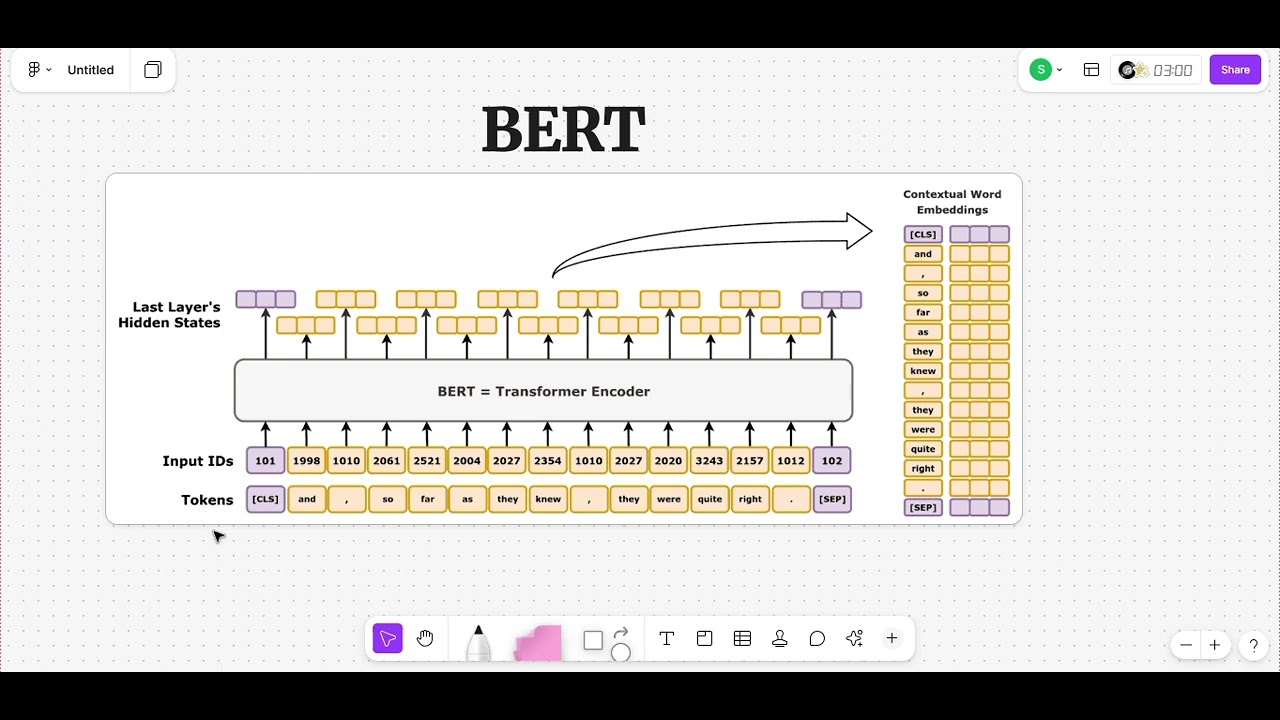Screen dimensions: 1280x720
Task: Click the 'BERT = Transformer Encoder' box
Action: point(544,391)
